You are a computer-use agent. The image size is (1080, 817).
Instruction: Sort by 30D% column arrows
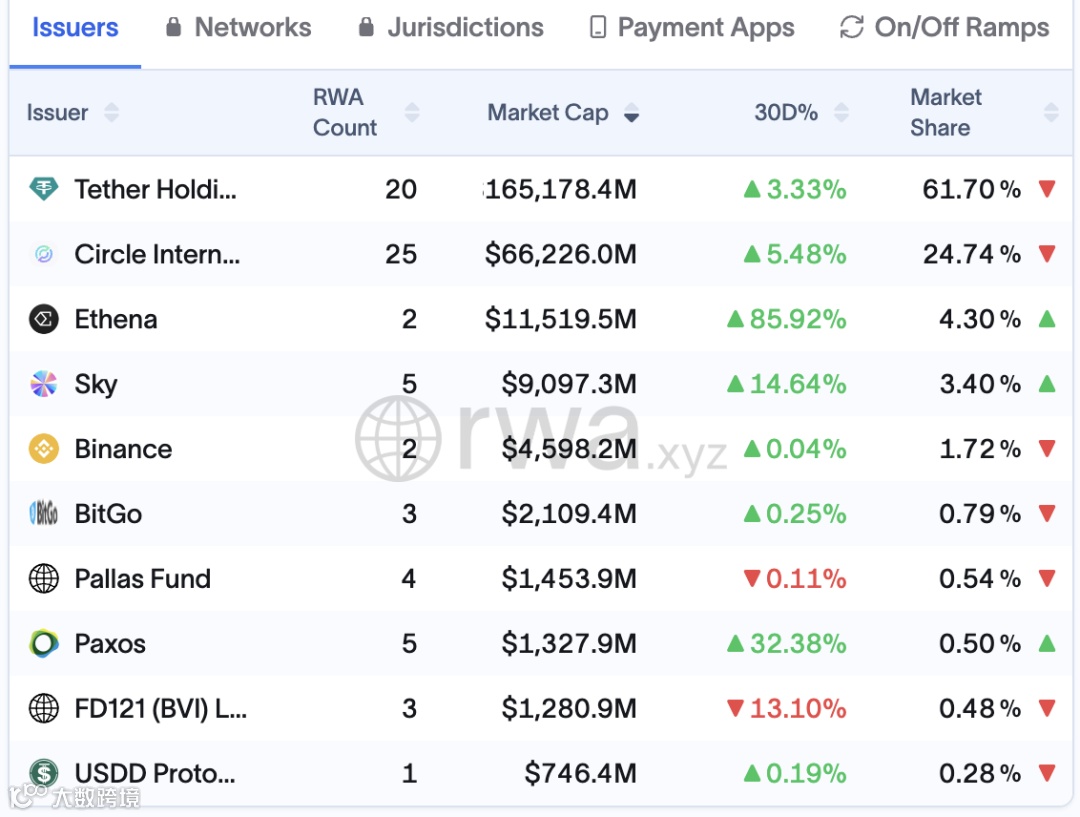coord(841,113)
